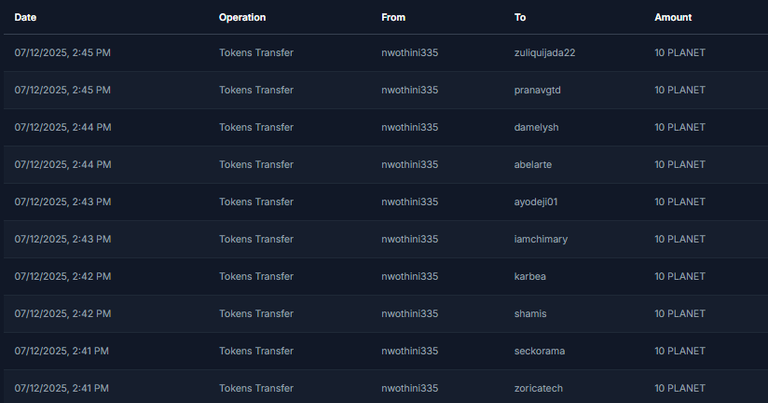768x403 pixels.
Task: Click the Date column header
Action: (25, 17)
